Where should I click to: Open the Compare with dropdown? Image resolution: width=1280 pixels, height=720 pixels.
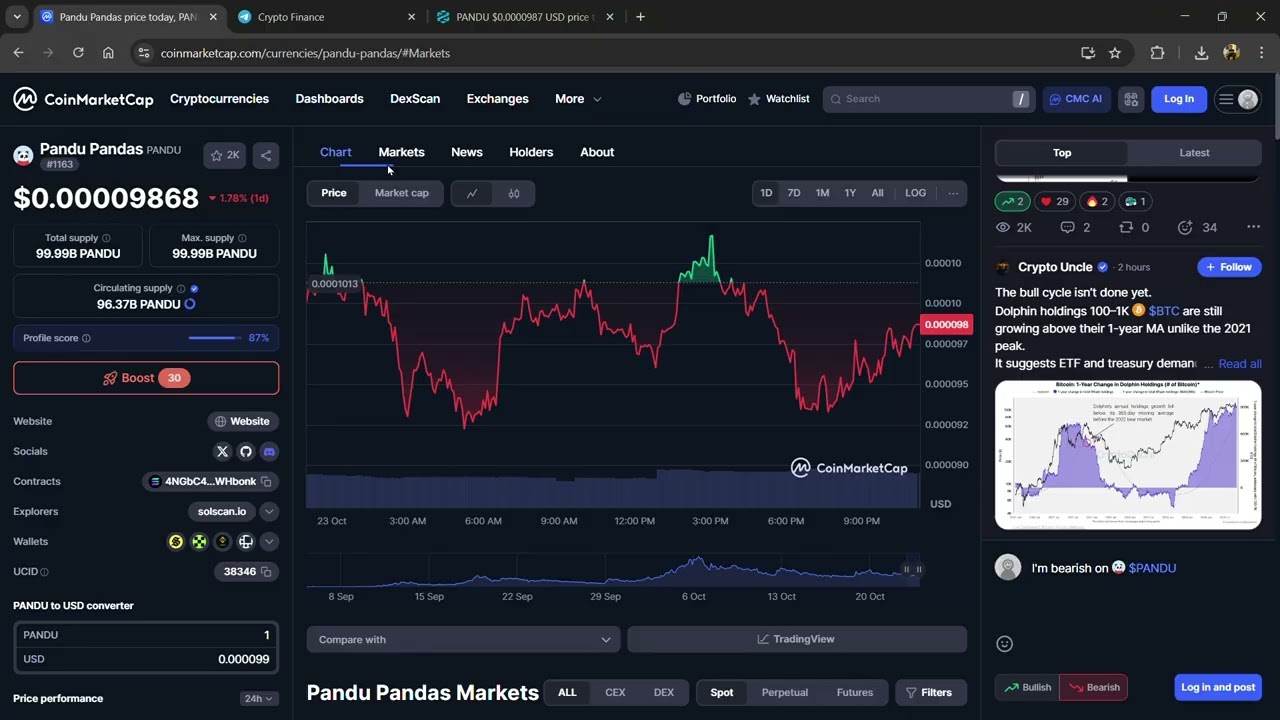(x=463, y=640)
